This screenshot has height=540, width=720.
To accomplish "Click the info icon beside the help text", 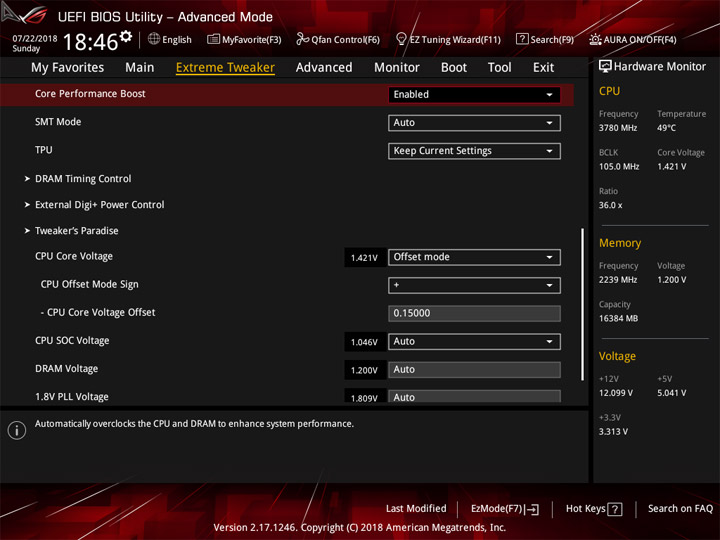I will [x=17, y=430].
